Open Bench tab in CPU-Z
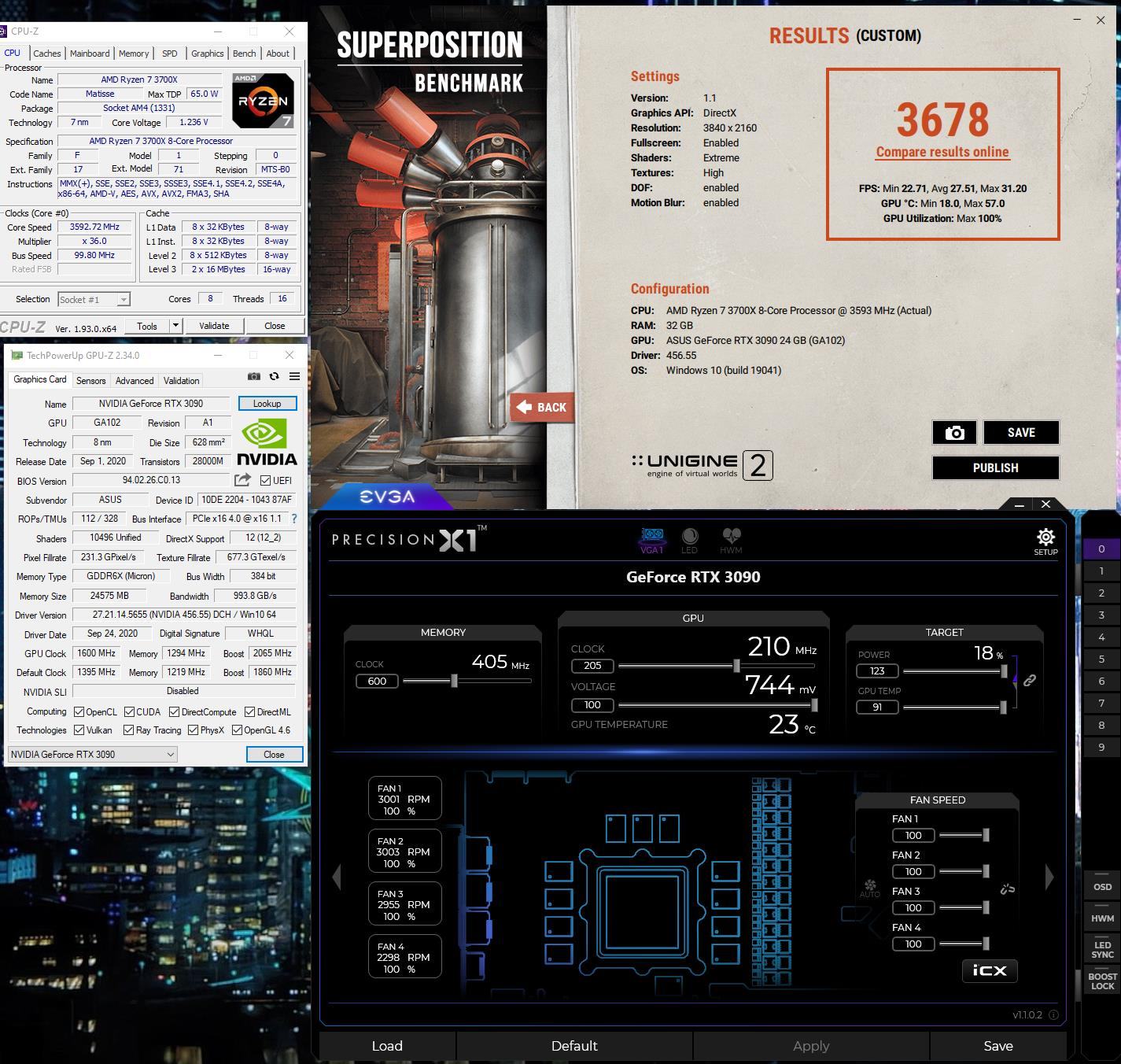Viewport: 1121px width, 1064px height. [x=244, y=53]
